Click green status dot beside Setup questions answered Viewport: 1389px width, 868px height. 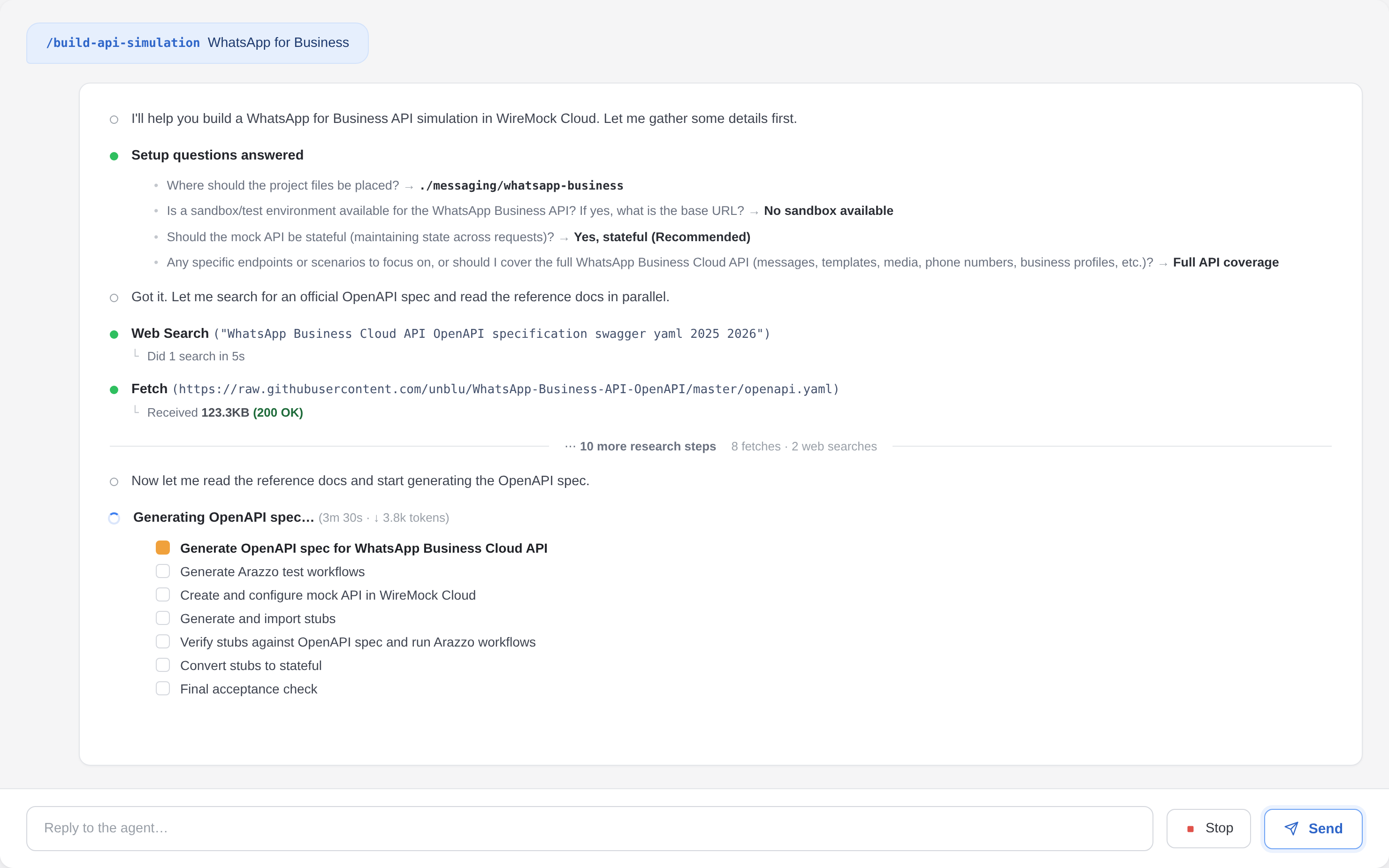click(x=114, y=156)
